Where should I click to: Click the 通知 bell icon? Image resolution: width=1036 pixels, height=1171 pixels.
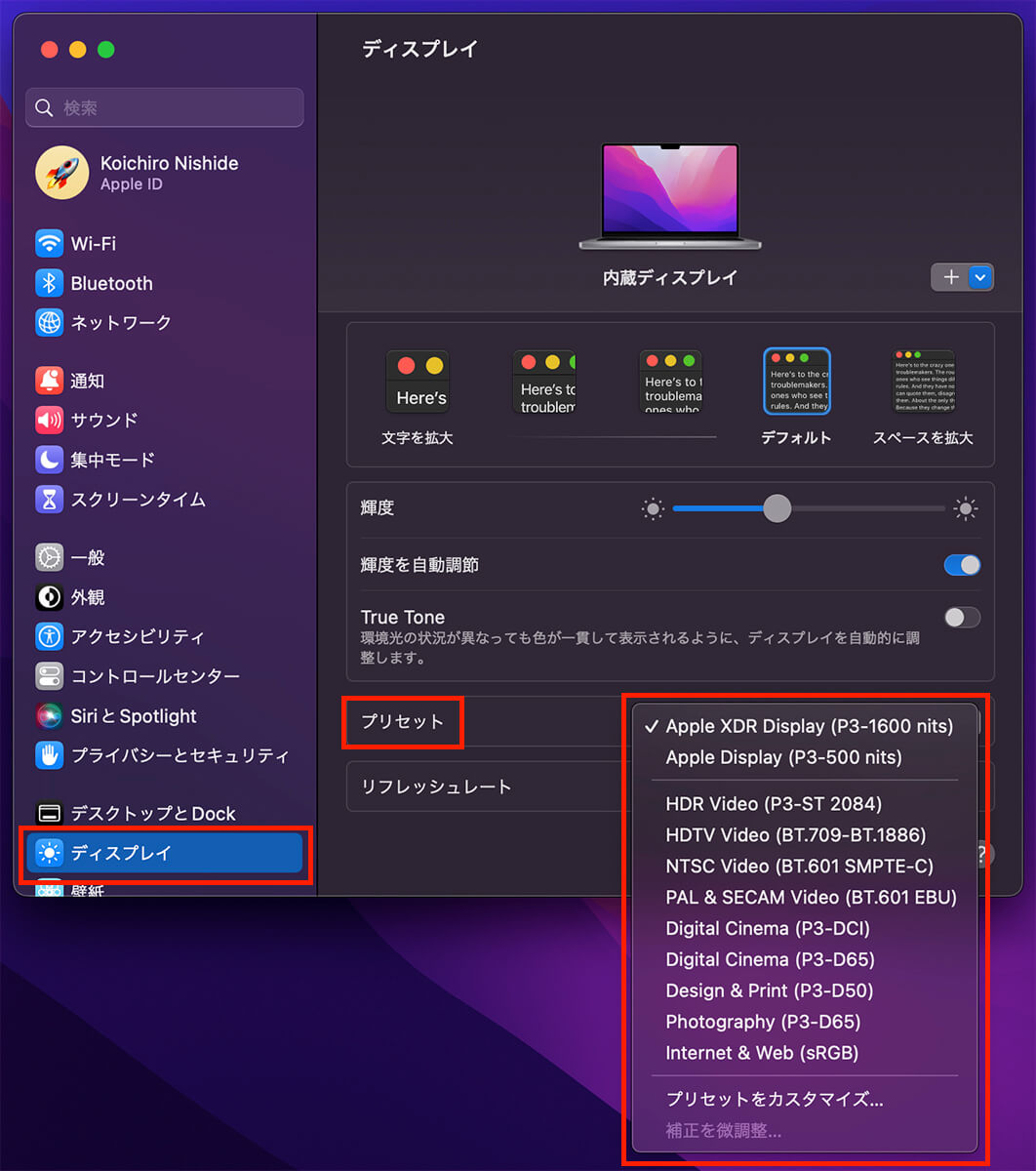(49, 381)
